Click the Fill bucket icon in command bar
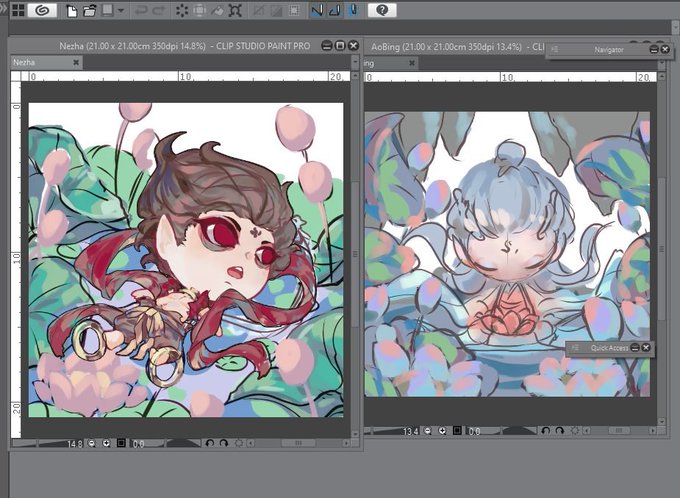This screenshot has height=498, width=680. pos(217,11)
